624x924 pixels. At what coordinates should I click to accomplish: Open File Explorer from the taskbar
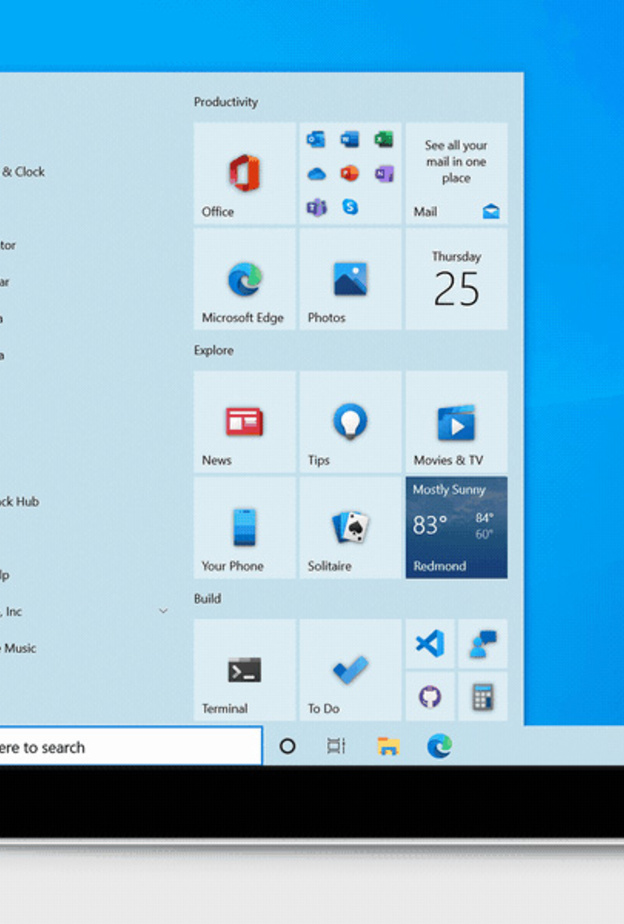[x=388, y=746]
